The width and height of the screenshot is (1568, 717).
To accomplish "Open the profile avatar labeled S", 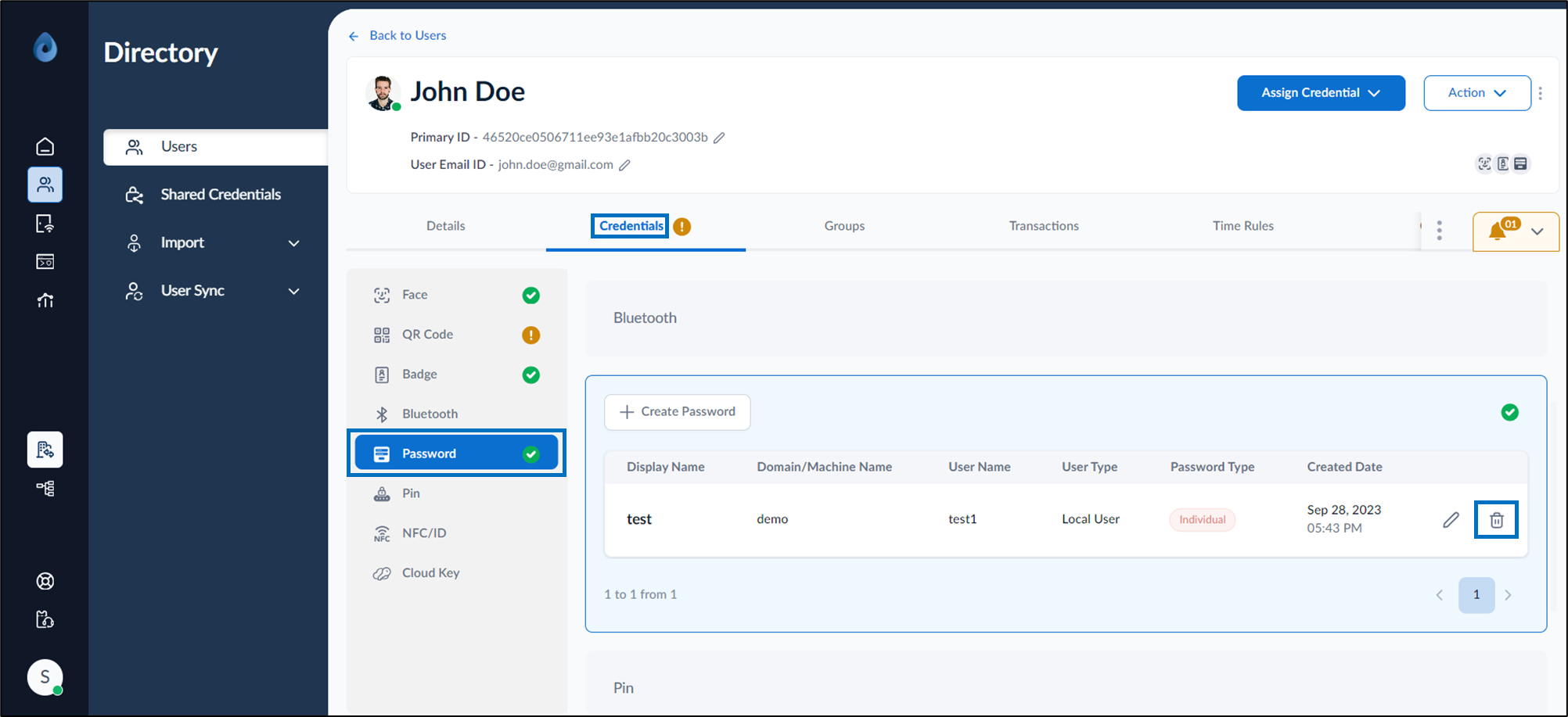I will coord(45,677).
